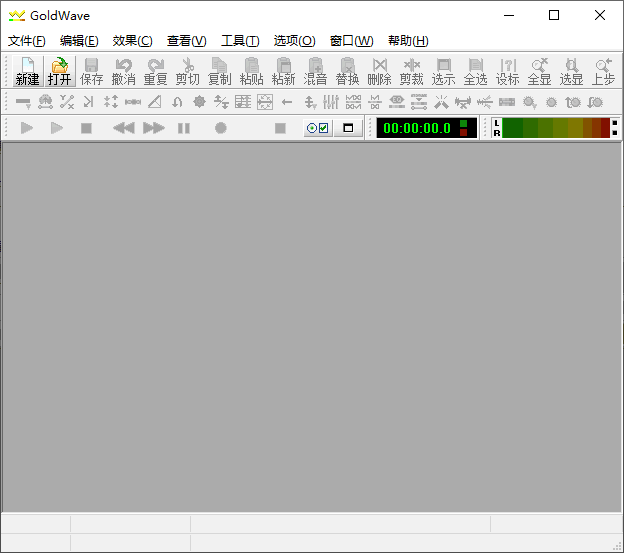Image resolution: width=624 pixels, height=553 pixels.
Task: Click the 全选 (Select All) icon
Action: [x=475, y=71]
